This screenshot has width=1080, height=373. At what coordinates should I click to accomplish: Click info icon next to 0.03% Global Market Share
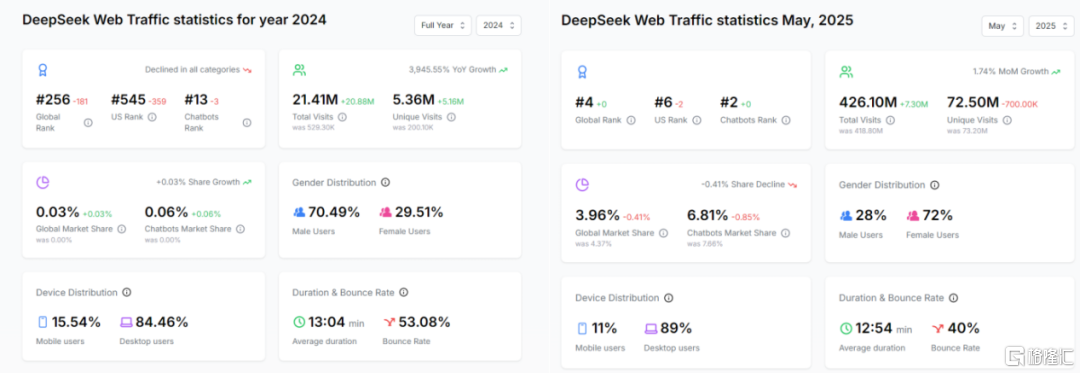[122, 229]
